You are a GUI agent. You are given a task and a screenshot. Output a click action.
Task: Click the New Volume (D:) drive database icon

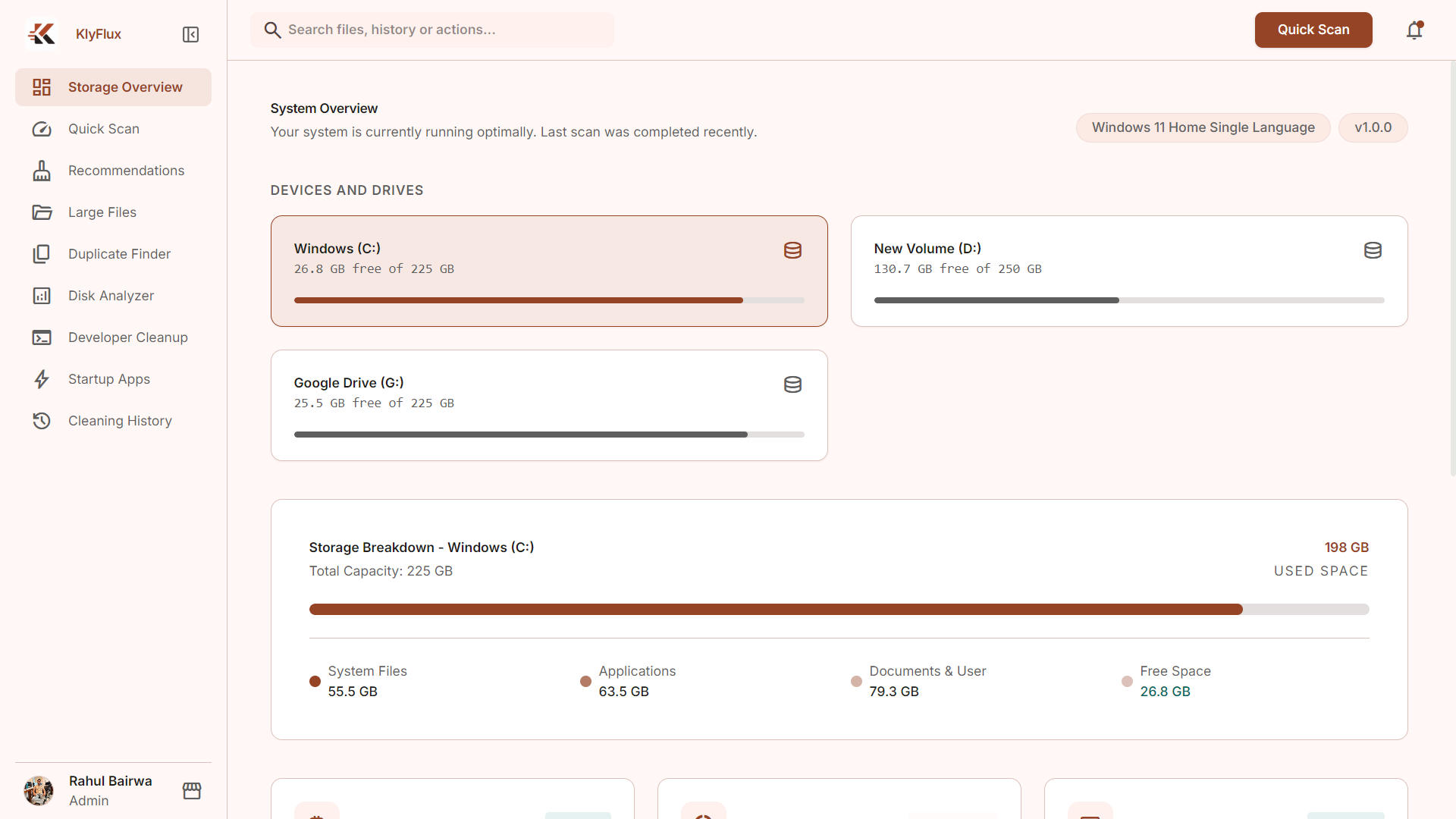(x=1373, y=250)
